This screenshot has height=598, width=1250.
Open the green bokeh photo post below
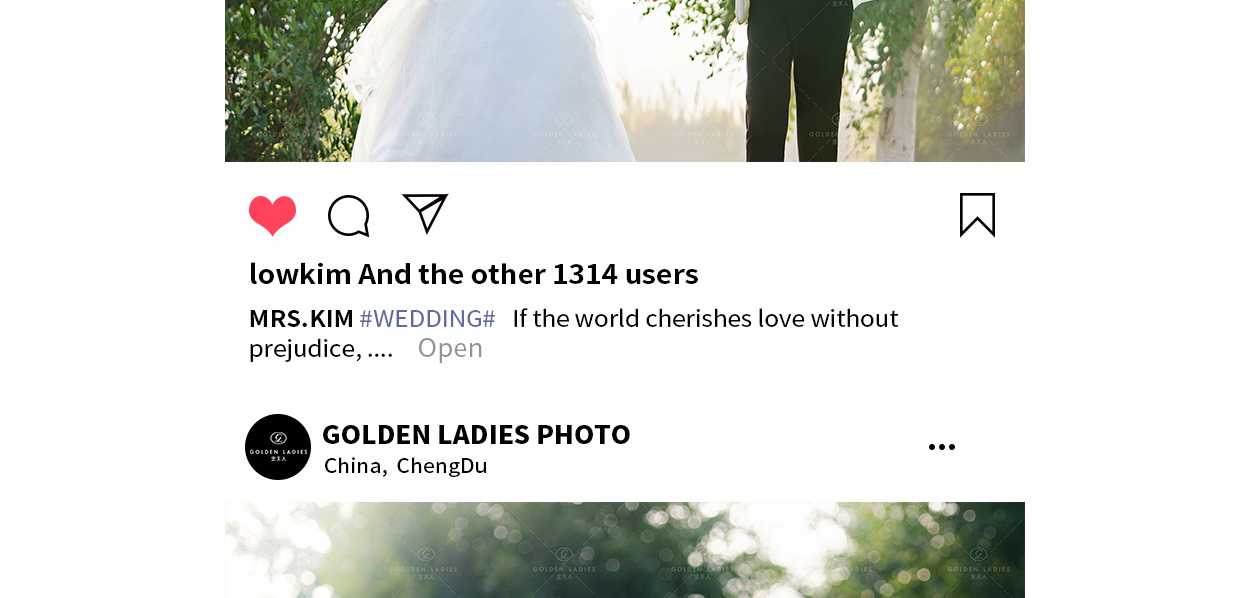click(625, 550)
